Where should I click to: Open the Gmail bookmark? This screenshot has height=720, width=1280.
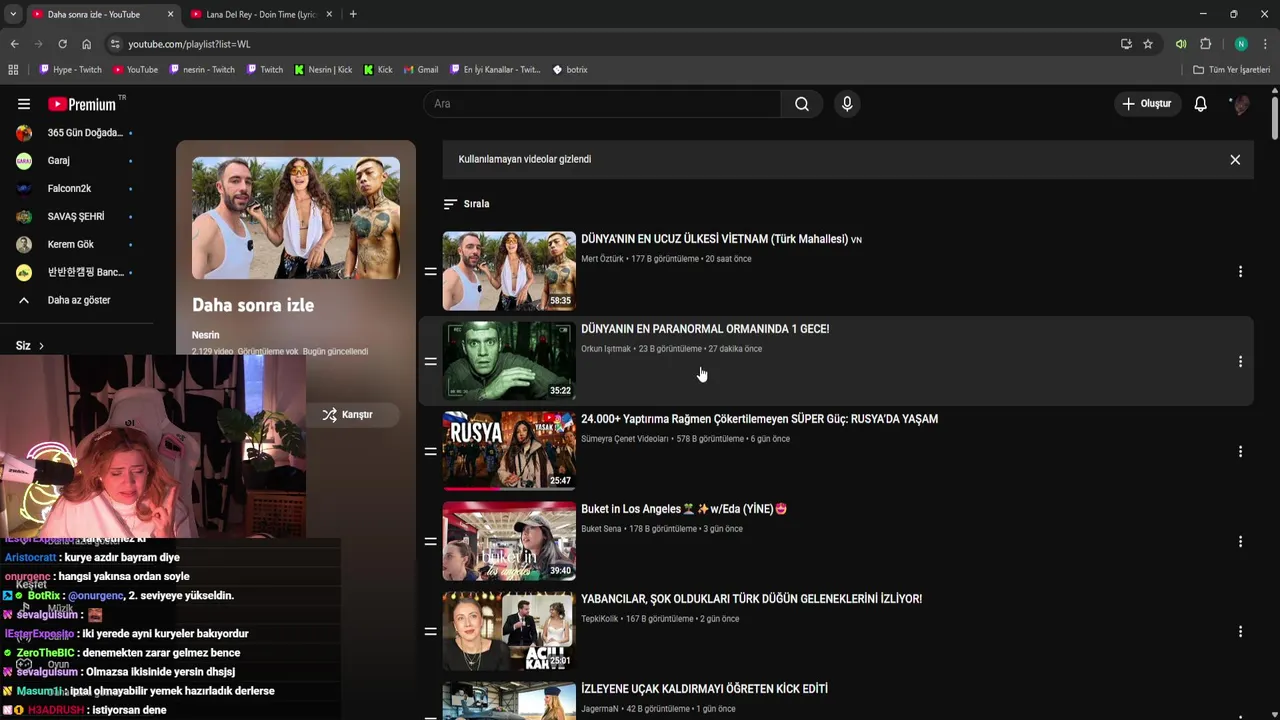421,70
